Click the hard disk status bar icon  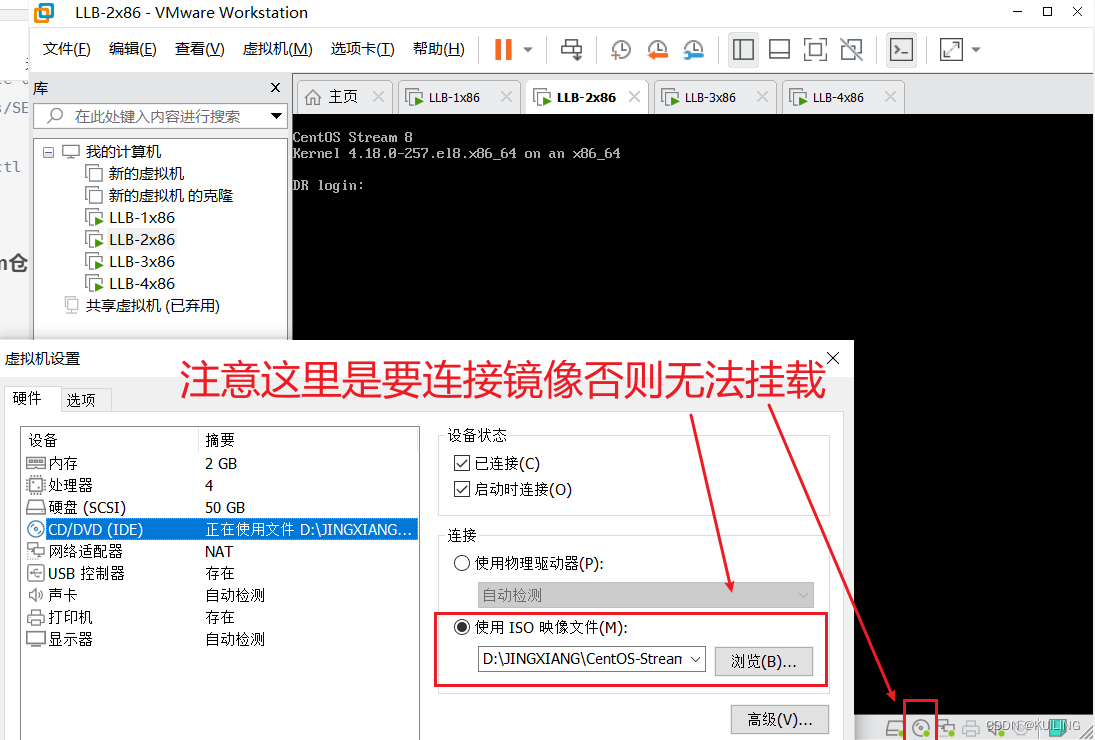[895, 729]
